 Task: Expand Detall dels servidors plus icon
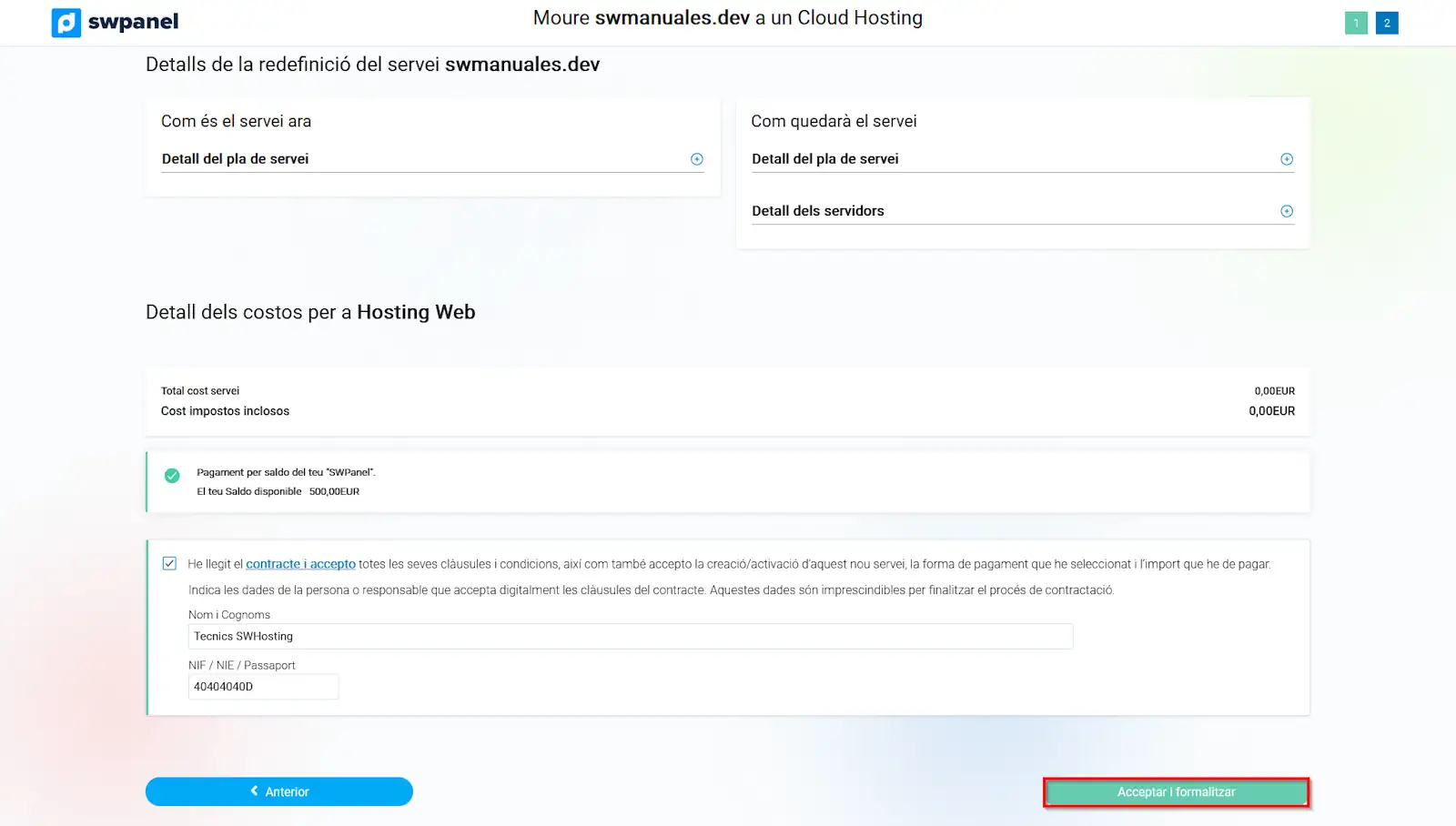click(x=1287, y=211)
